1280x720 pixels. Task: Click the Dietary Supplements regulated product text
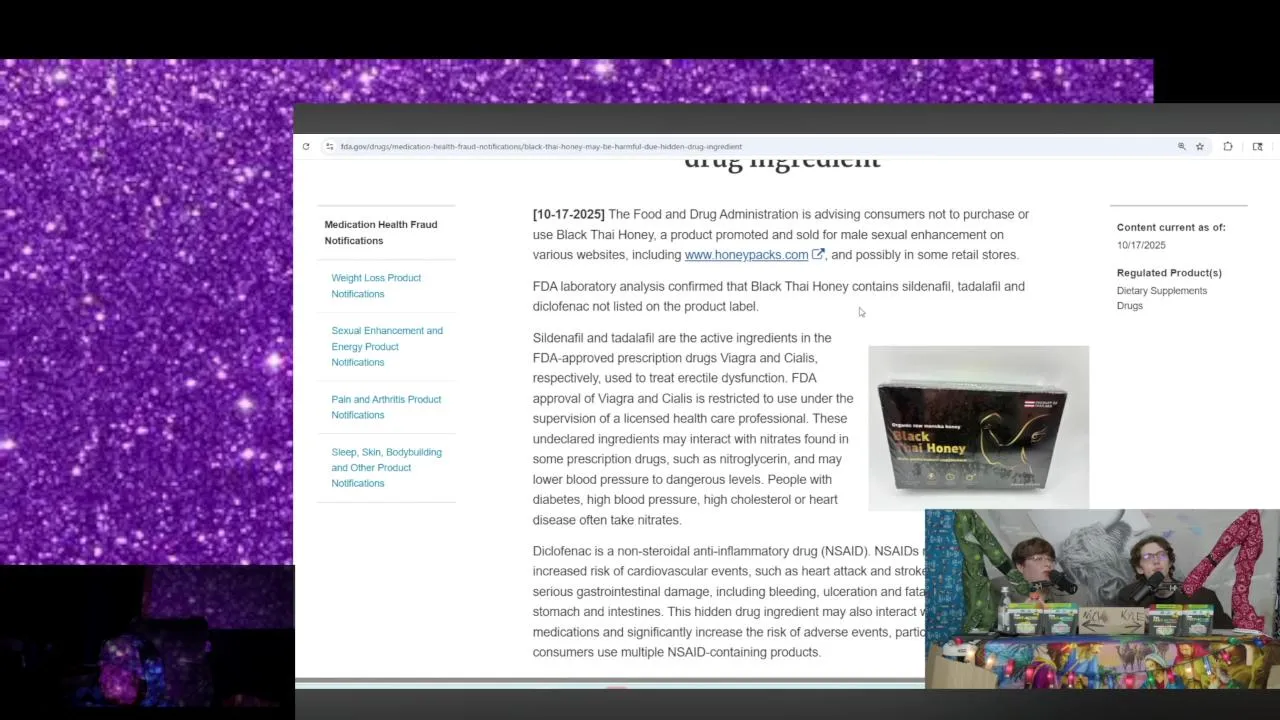[x=1162, y=291]
